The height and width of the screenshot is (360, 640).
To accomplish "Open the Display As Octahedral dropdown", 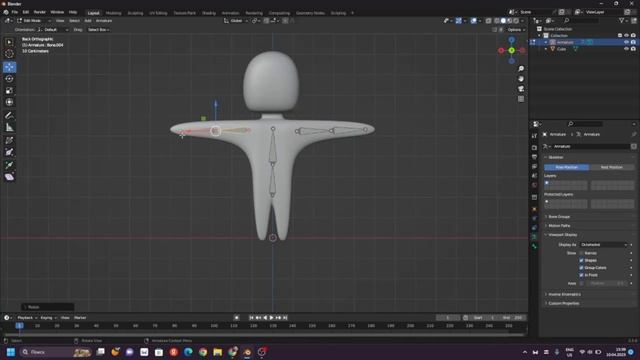I will tap(603, 244).
